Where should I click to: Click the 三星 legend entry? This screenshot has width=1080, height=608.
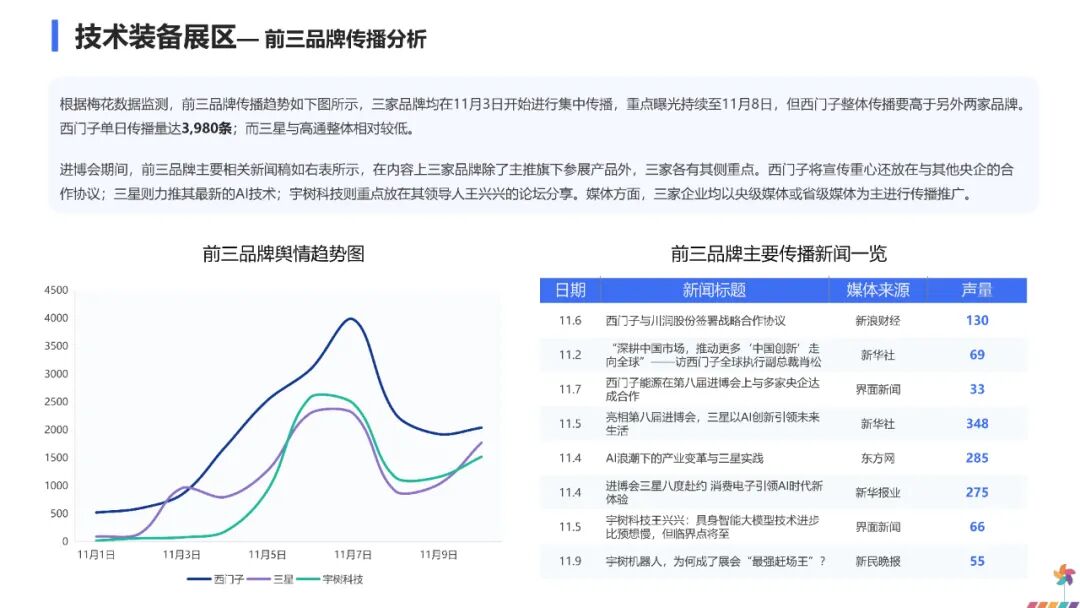[271, 579]
